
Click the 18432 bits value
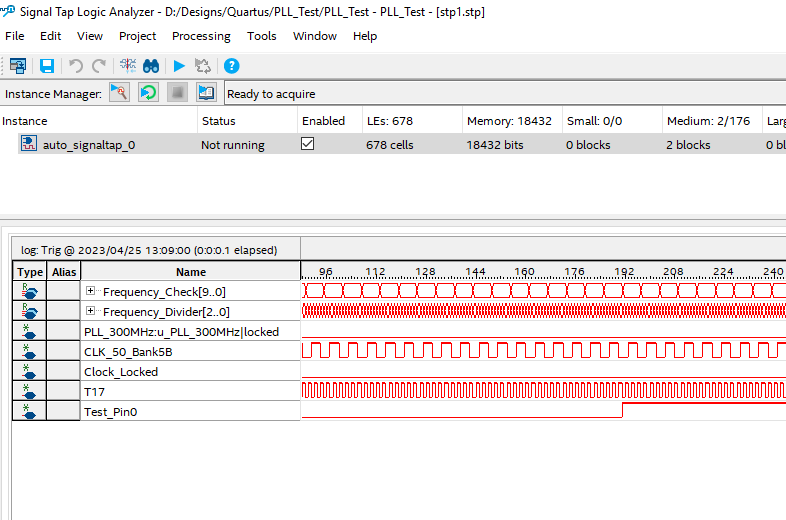pyautogui.click(x=495, y=145)
